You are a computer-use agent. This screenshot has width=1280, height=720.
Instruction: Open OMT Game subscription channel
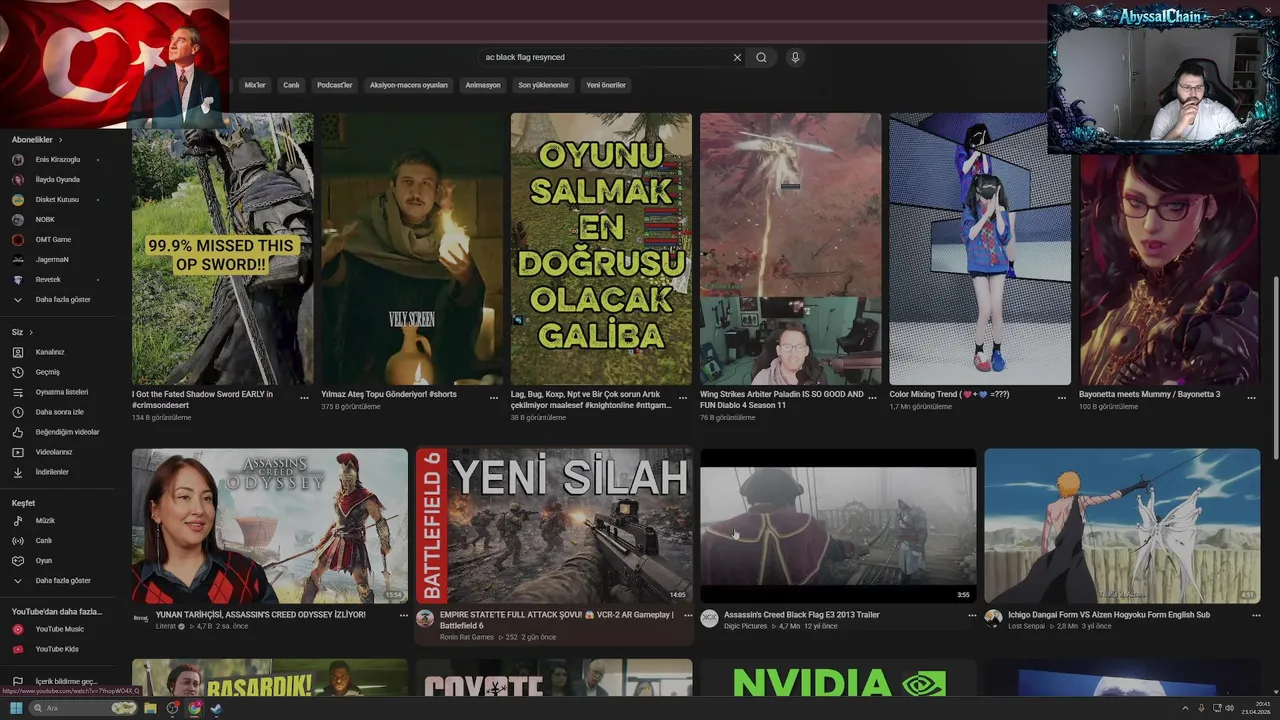click(53, 240)
